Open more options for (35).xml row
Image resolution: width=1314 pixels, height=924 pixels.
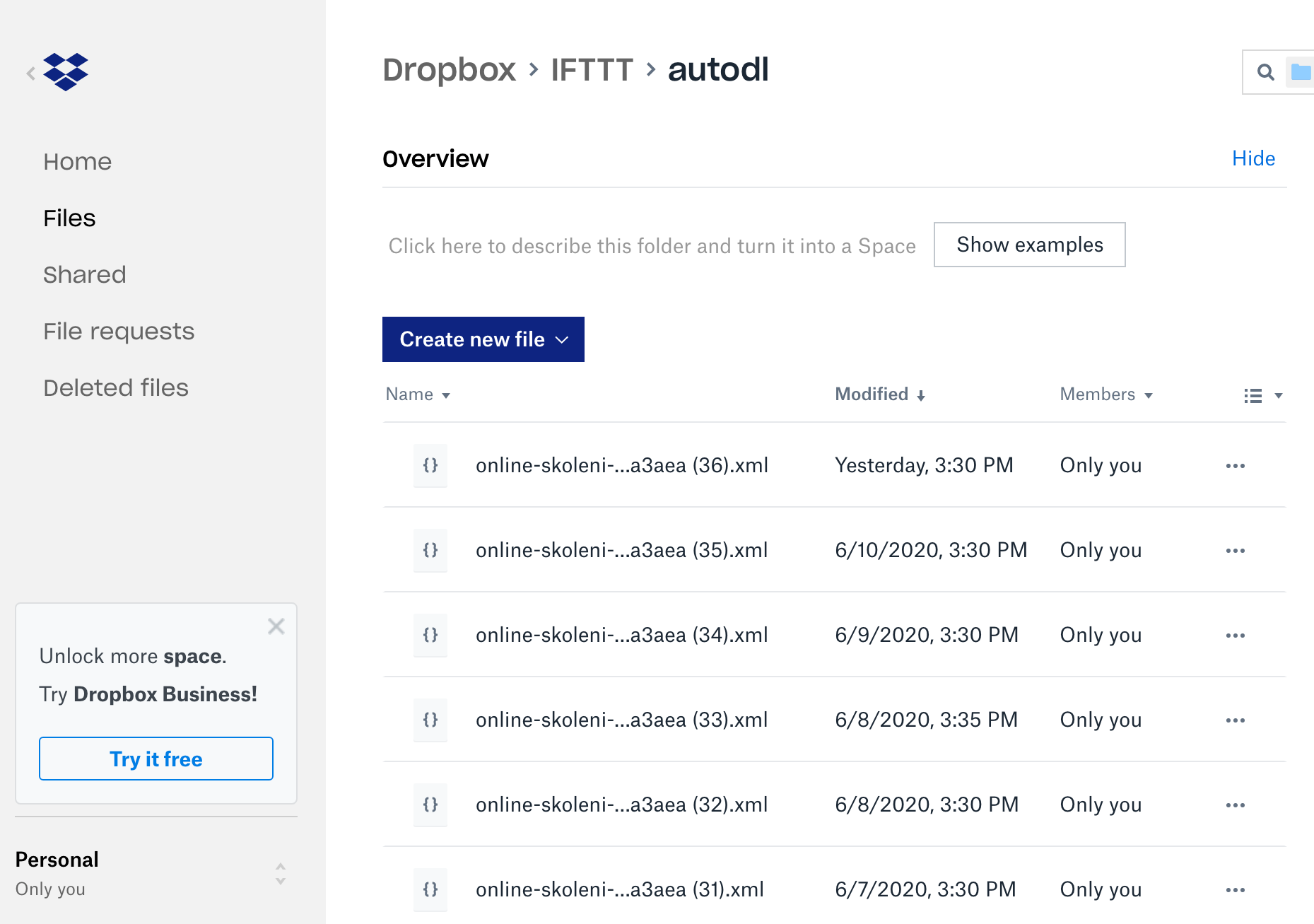(x=1235, y=551)
